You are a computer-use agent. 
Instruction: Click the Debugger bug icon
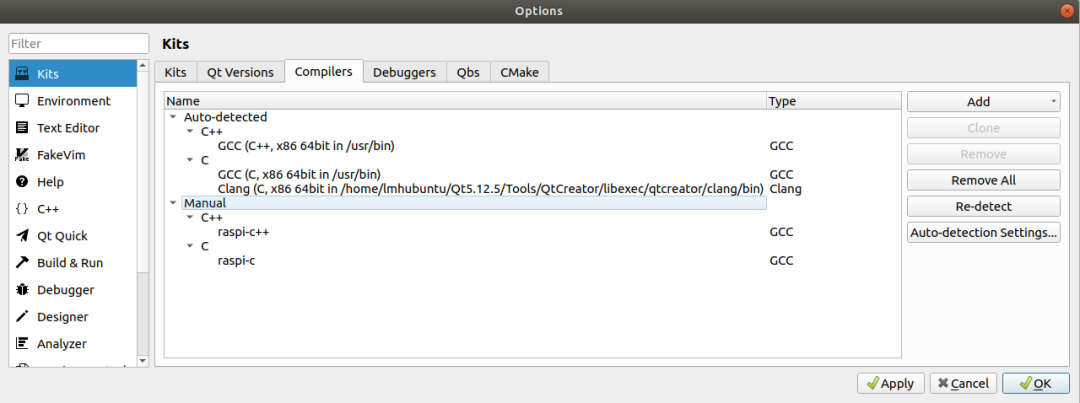22,290
